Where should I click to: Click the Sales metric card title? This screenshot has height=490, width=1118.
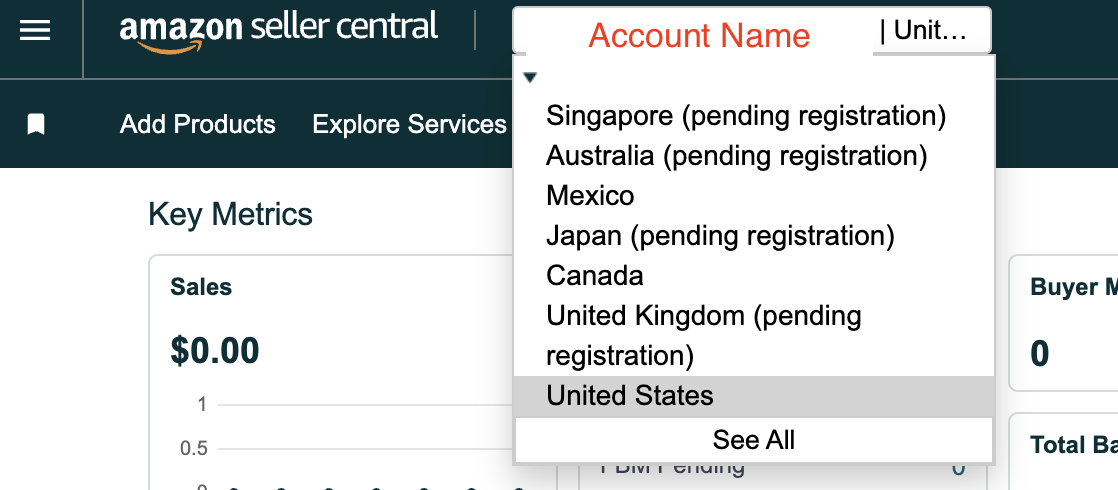pyautogui.click(x=201, y=287)
